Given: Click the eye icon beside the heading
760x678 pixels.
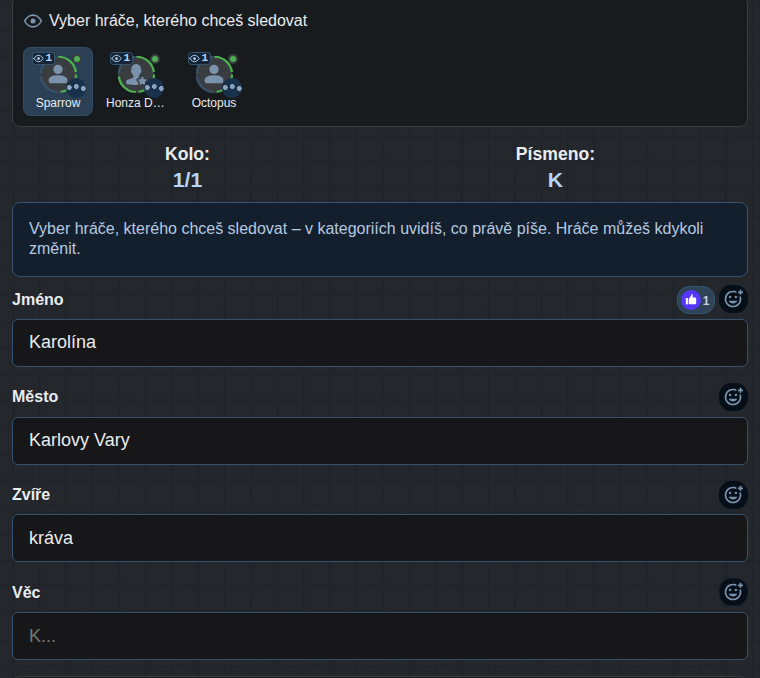Looking at the screenshot, I should [x=33, y=21].
